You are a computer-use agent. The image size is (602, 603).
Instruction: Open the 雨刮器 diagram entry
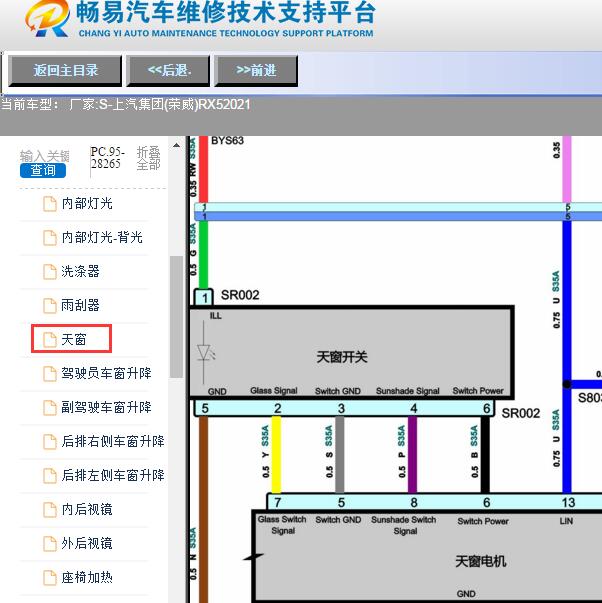tap(80, 305)
